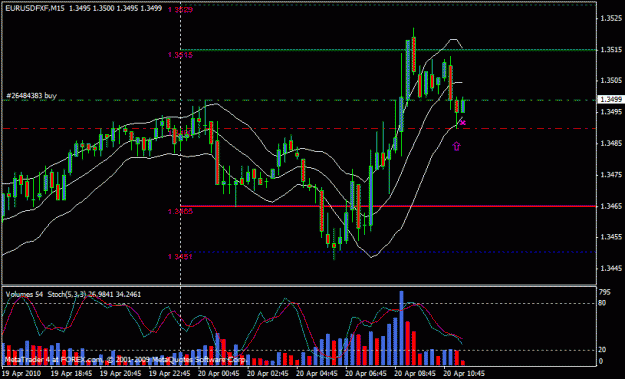The image size is (625, 379).
Task: Click the pink 1.3451 level label
Action: (181, 257)
